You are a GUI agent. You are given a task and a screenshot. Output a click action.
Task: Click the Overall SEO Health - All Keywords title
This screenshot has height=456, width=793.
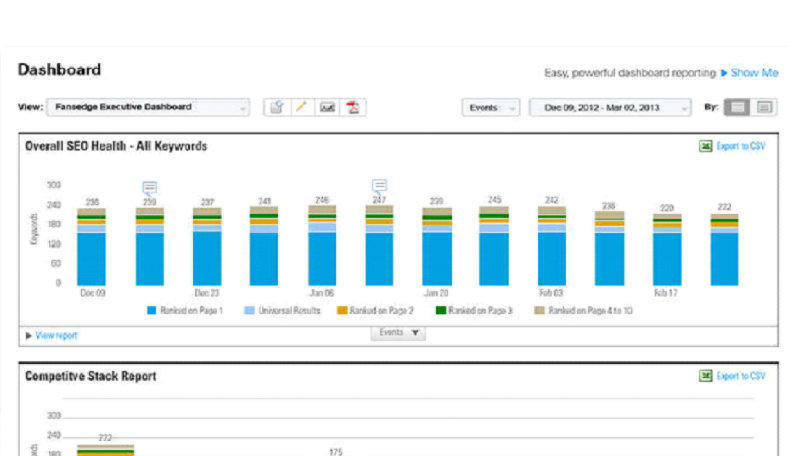[x=116, y=146]
